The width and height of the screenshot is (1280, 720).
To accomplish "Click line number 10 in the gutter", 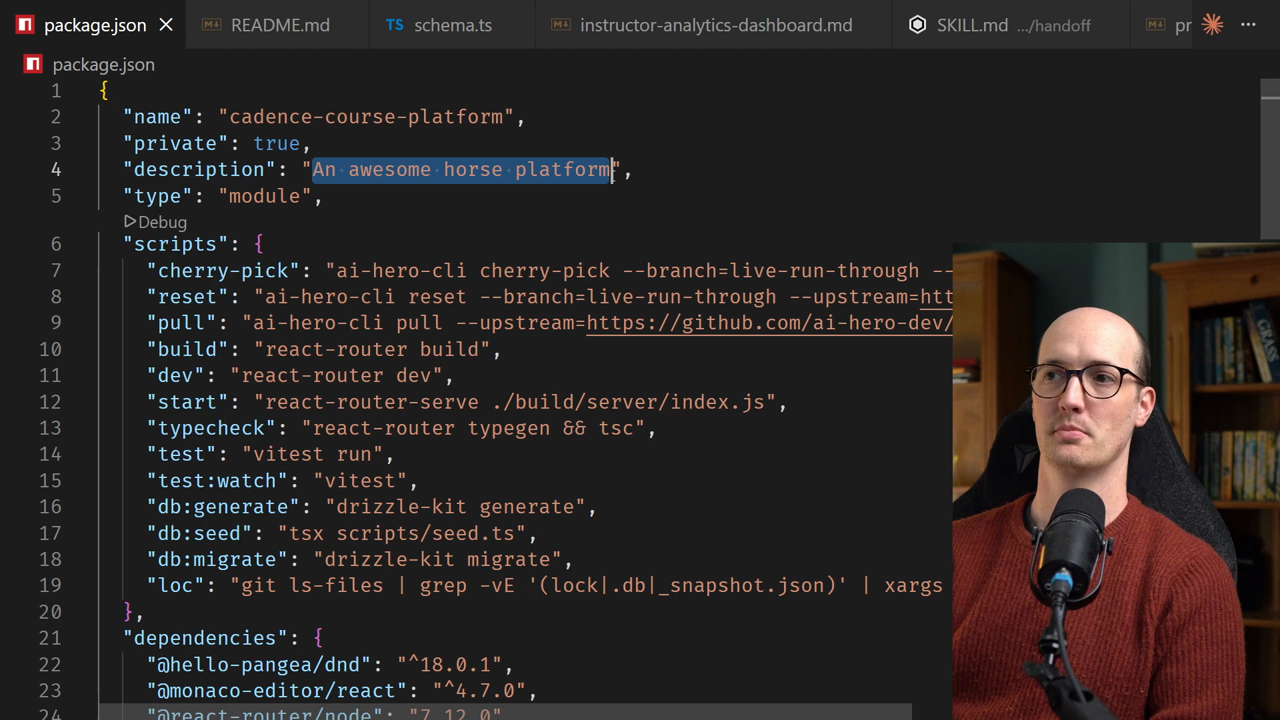I will tap(50, 349).
